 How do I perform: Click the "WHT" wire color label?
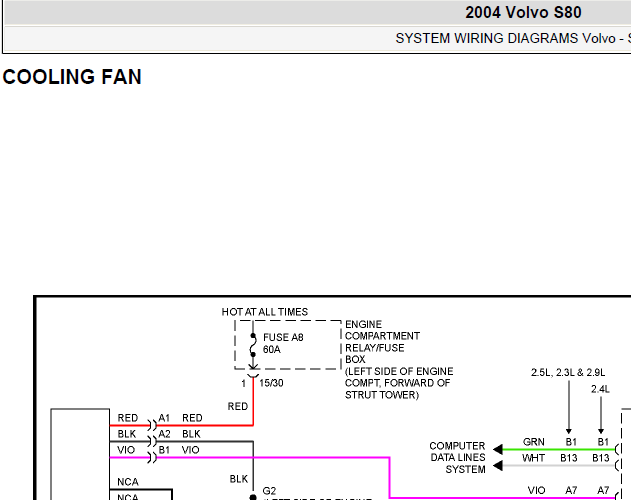(533, 458)
